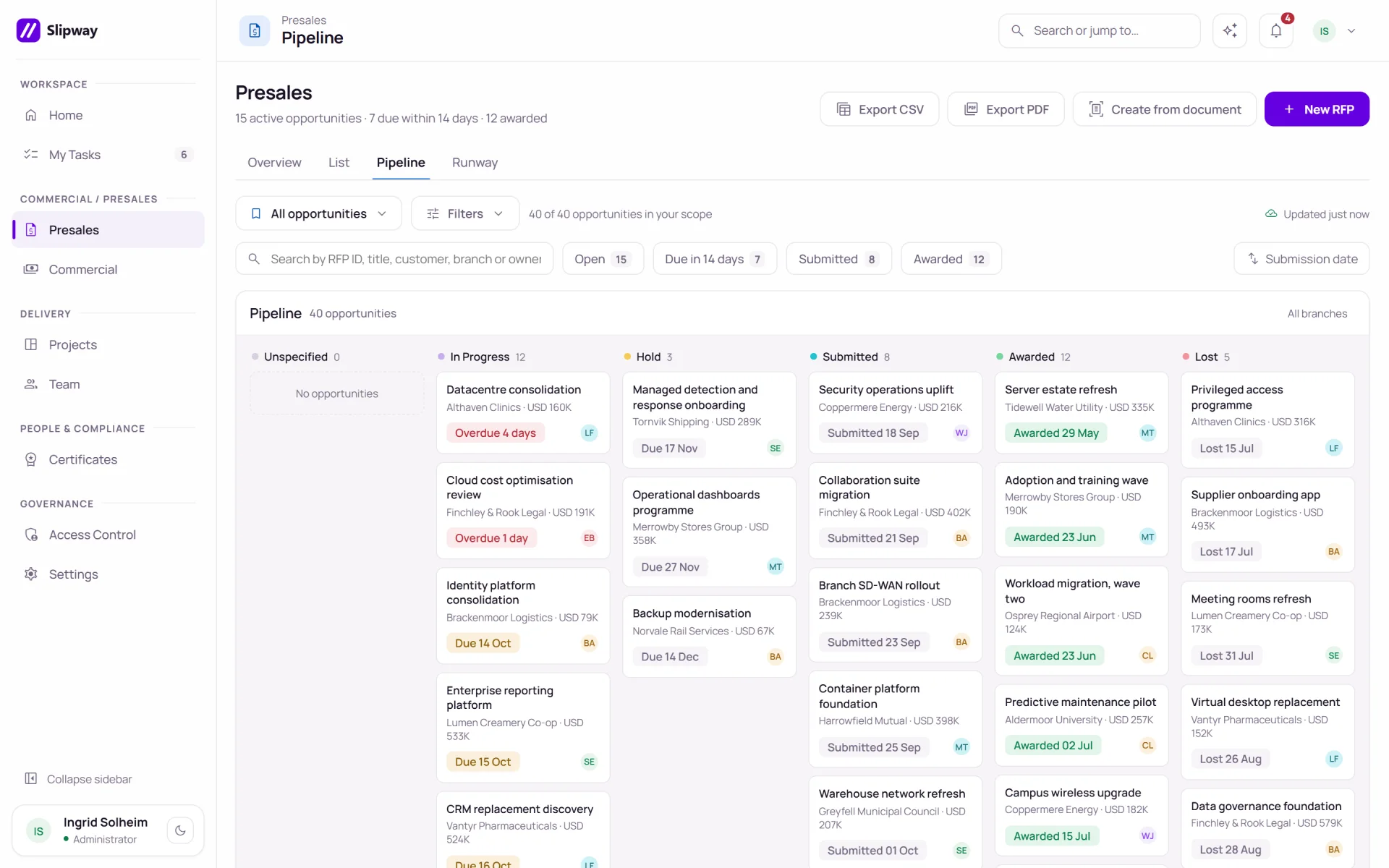Image resolution: width=1389 pixels, height=868 pixels.
Task: Open My Tasks in sidebar
Action: (x=108, y=155)
